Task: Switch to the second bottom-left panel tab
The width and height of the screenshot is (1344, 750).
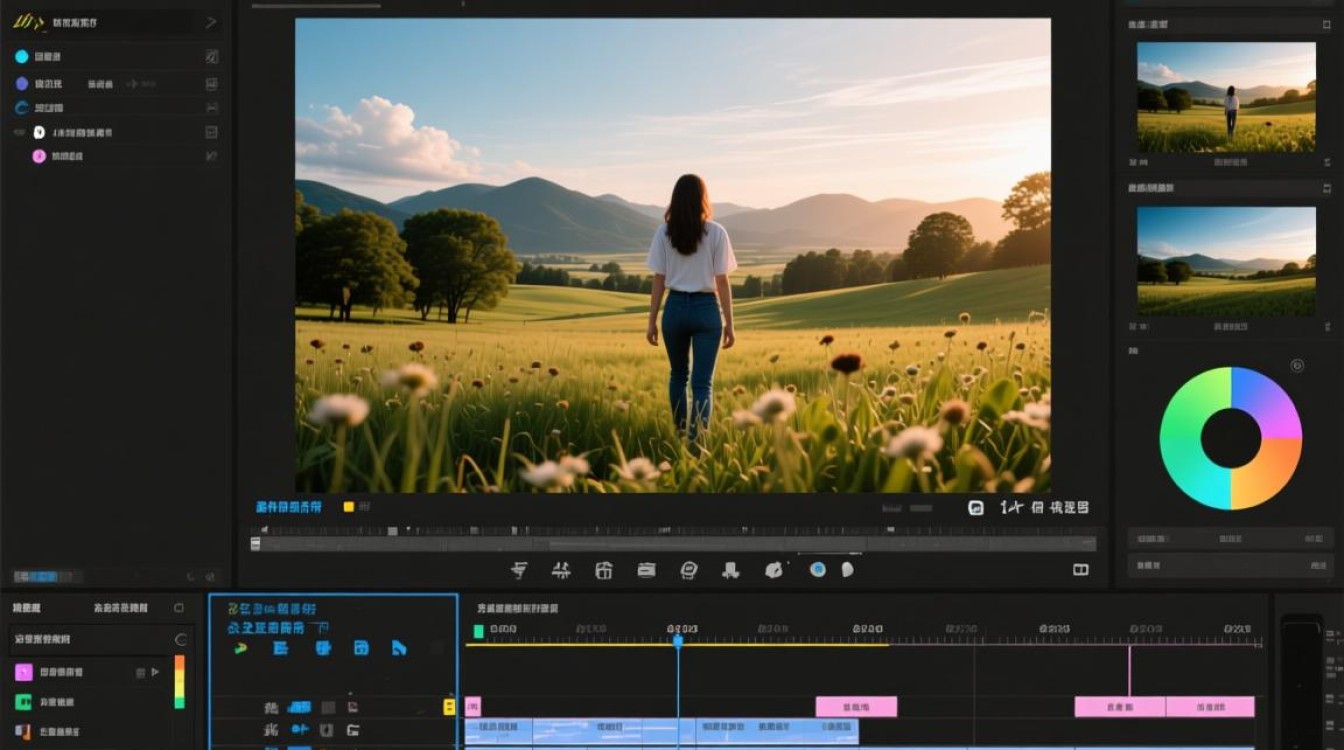Action: click(121, 608)
